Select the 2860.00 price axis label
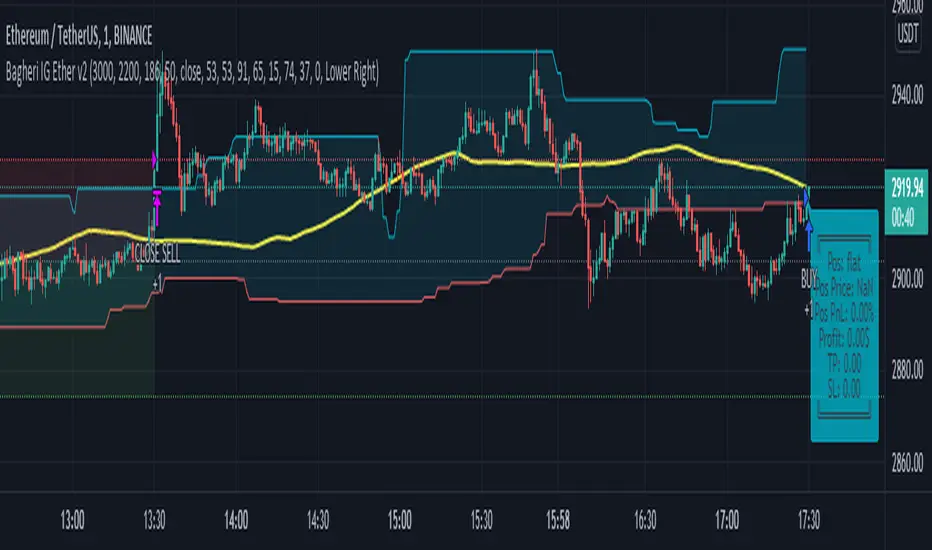 [907, 463]
